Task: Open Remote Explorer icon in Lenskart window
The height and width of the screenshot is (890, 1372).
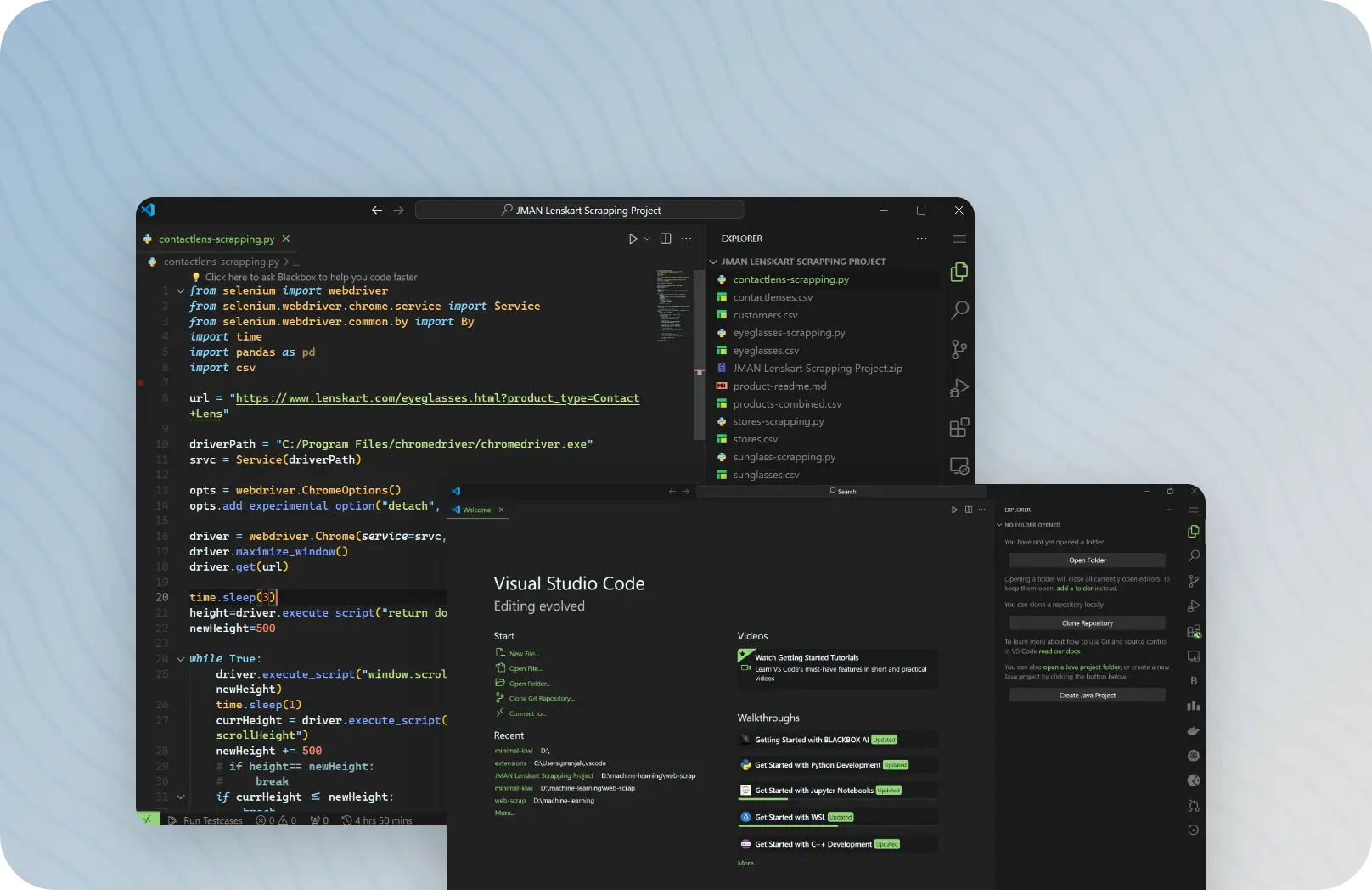Action: click(959, 466)
